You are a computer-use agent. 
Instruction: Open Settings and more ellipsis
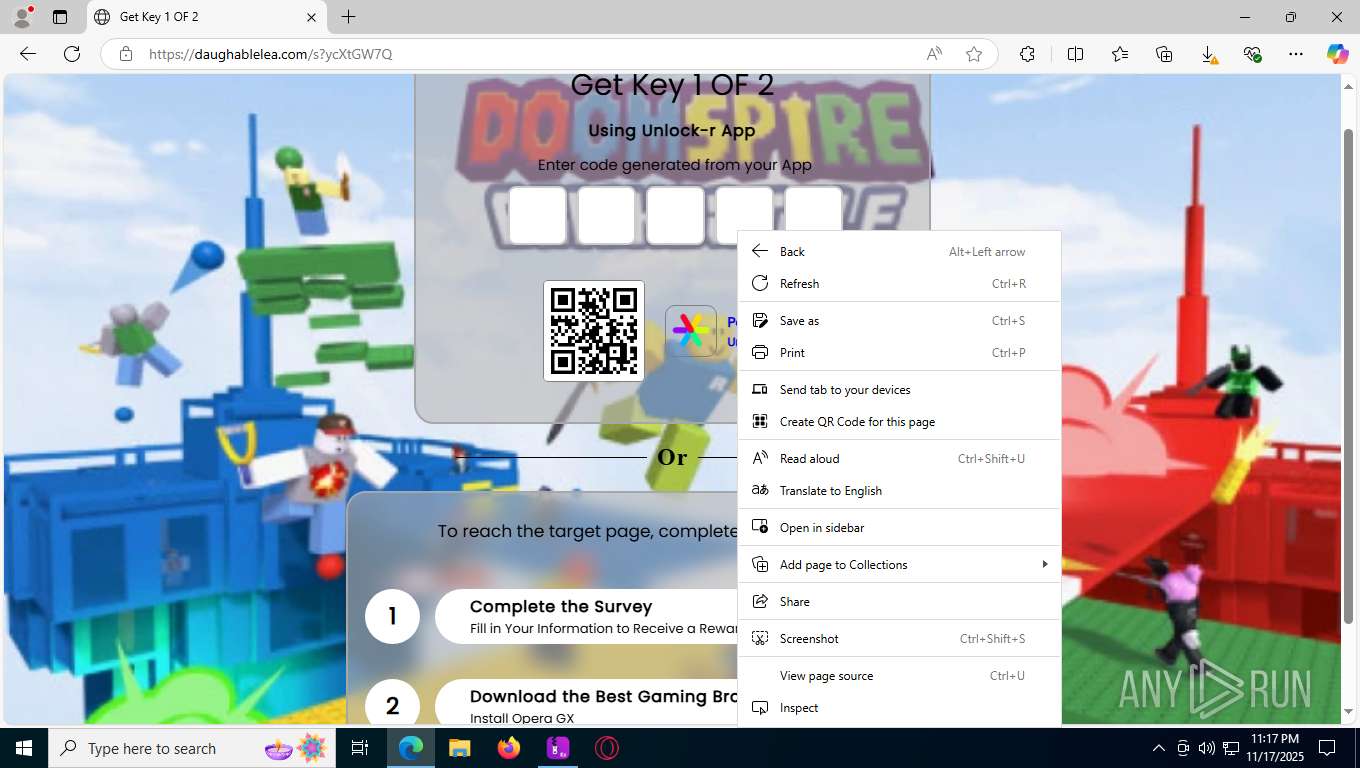click(x=1296, y=54)
